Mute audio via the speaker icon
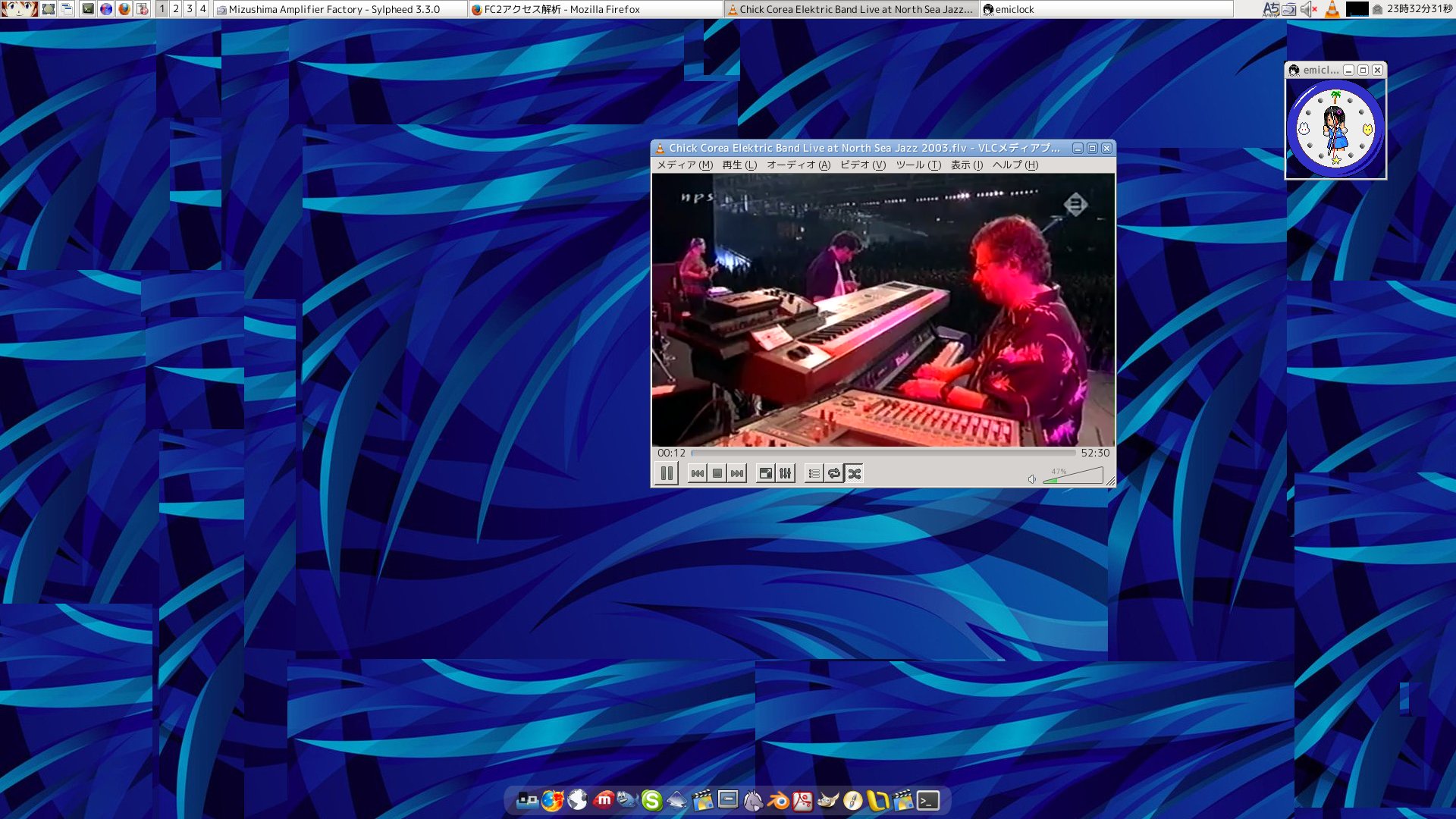The width and height of the screenshot is (1456, 819). [x=1031, y=479]
